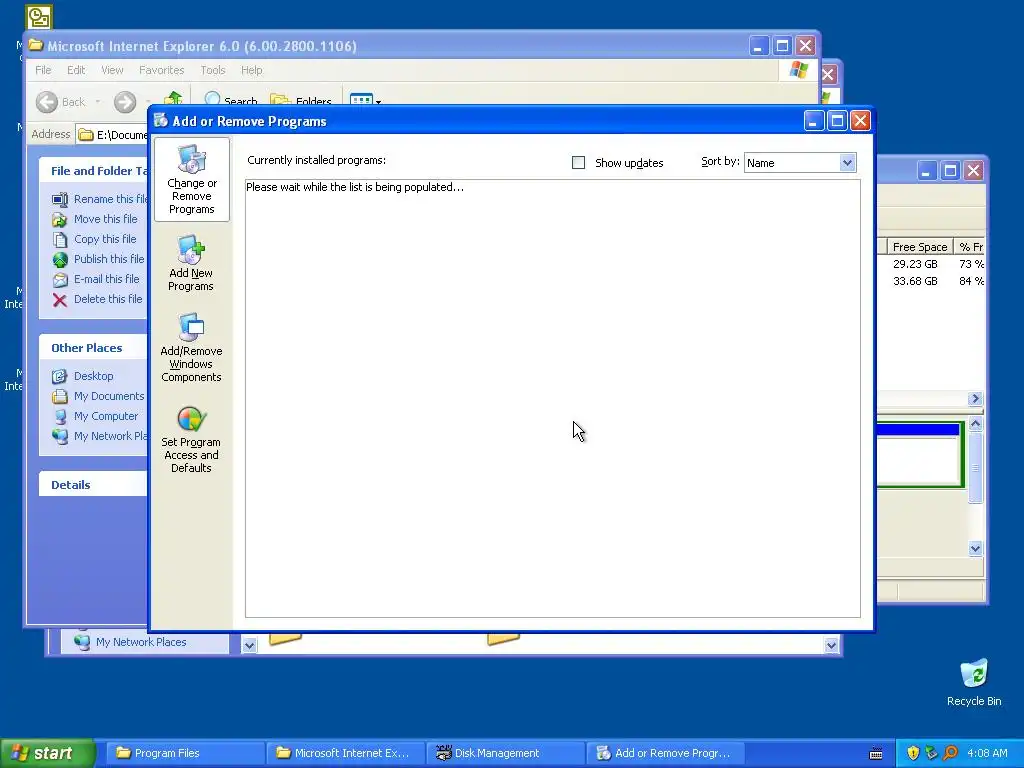Click the Other Places panel header
Screen dimensions: 1024x768
(93, 347)
